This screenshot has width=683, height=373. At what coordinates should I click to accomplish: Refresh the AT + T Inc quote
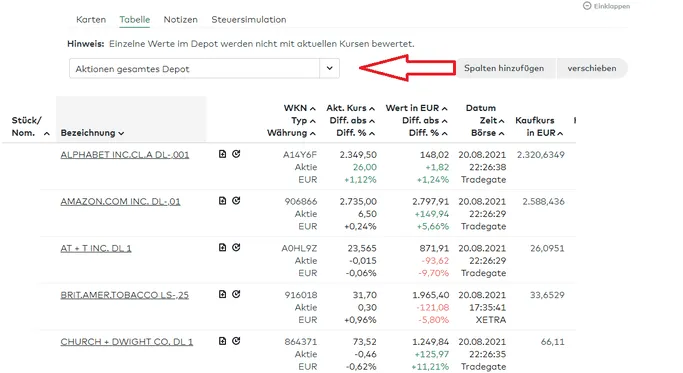(x=236, y=247)
